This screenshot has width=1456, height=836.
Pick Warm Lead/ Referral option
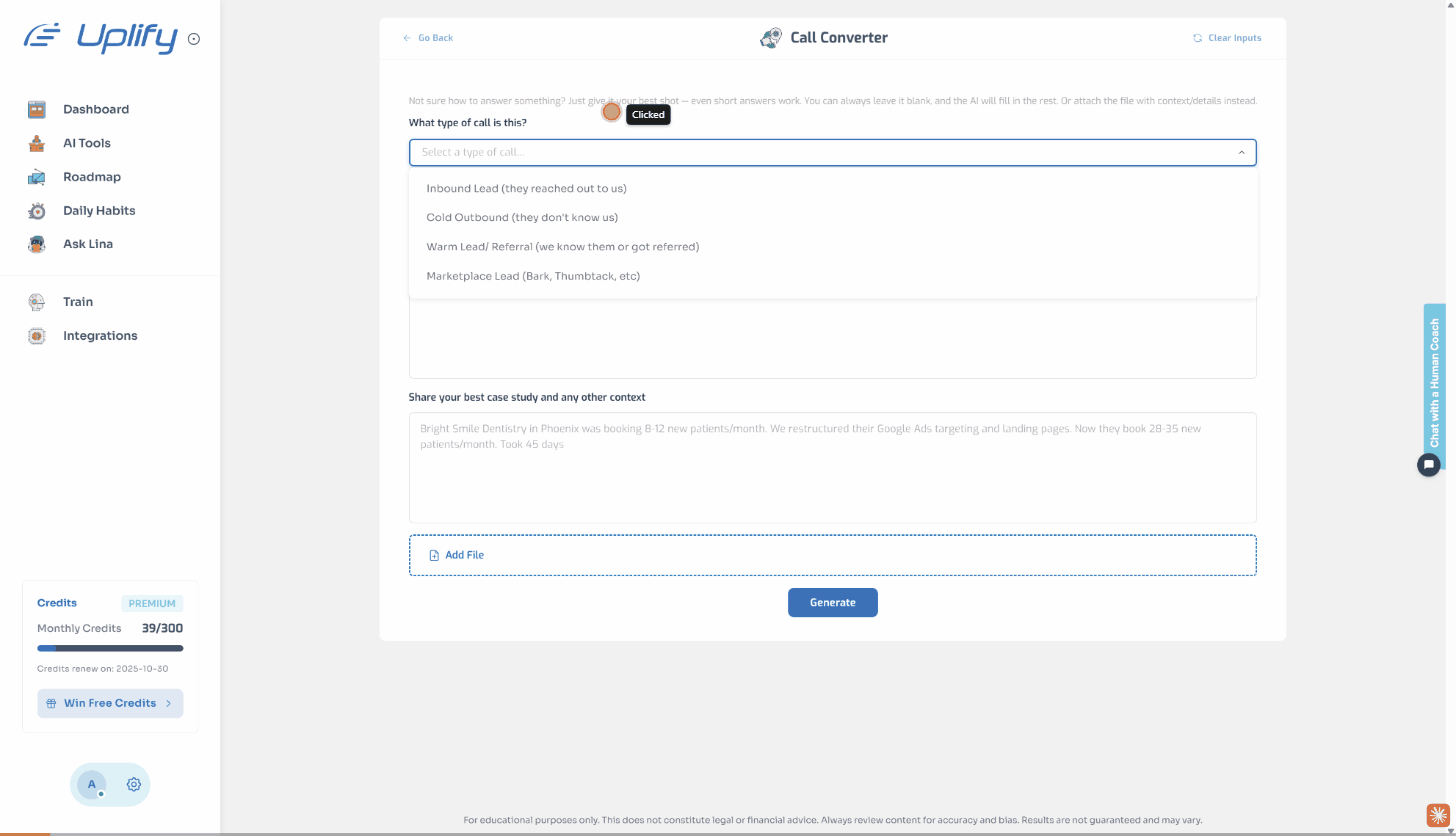pos(562,246)
